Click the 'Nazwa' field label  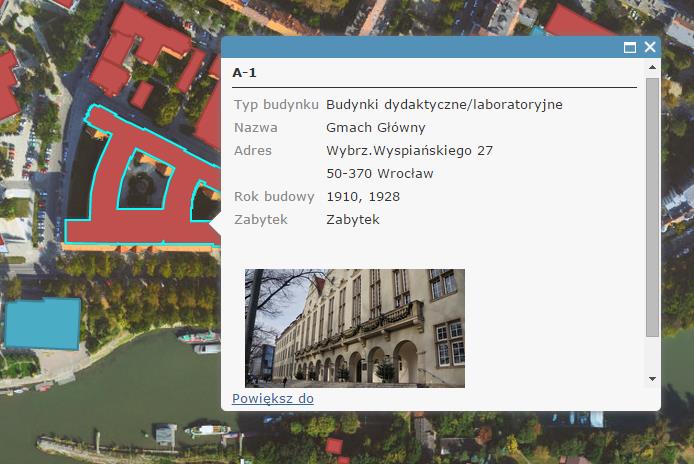256,128
